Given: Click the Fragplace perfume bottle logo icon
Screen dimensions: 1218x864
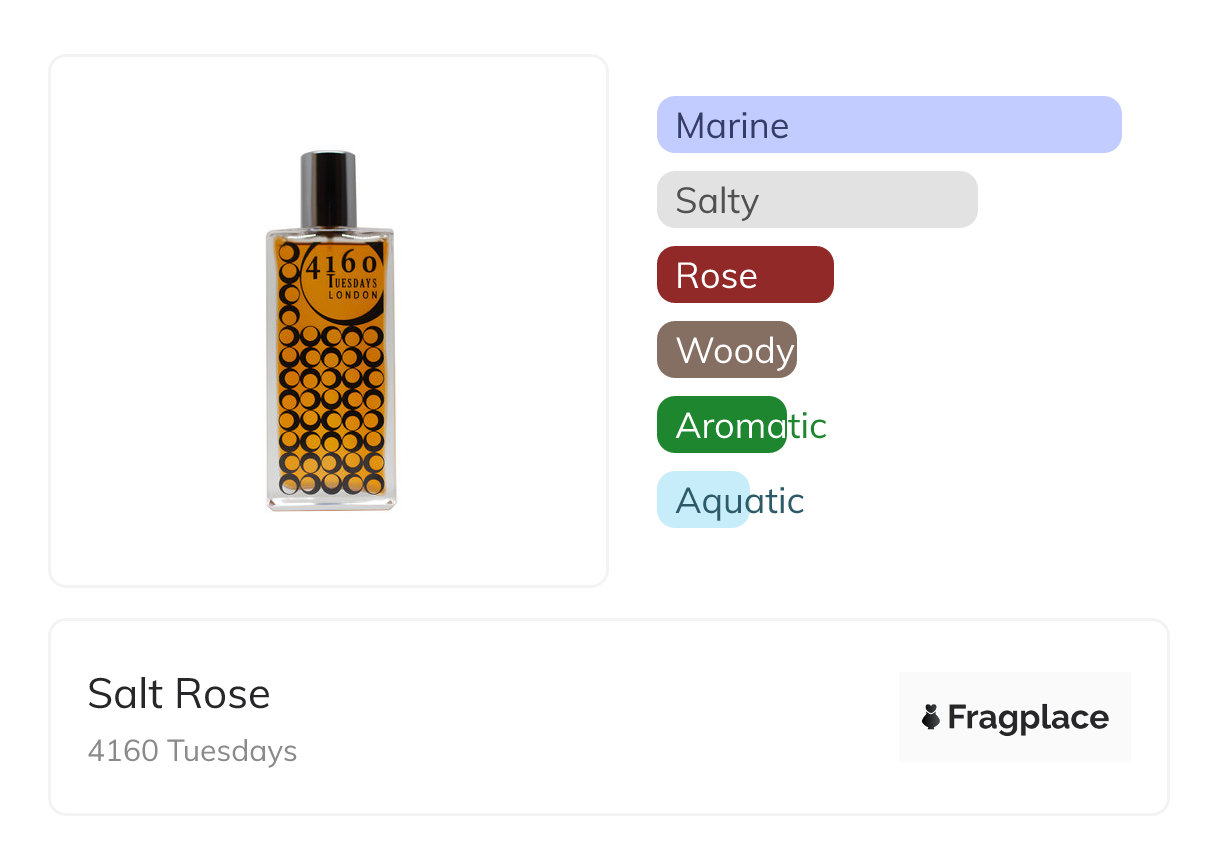Looking at the screenshot, I should tap(931, 717).
